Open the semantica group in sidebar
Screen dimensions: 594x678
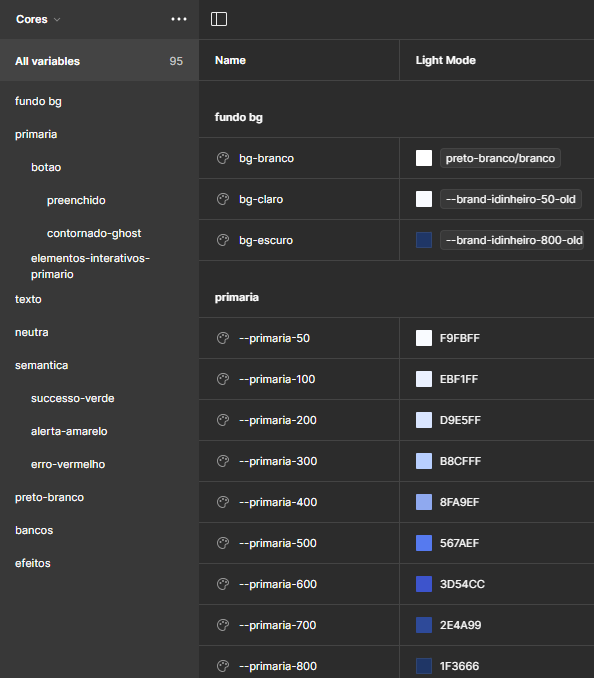pyautogui.click(x=42, y=365)
